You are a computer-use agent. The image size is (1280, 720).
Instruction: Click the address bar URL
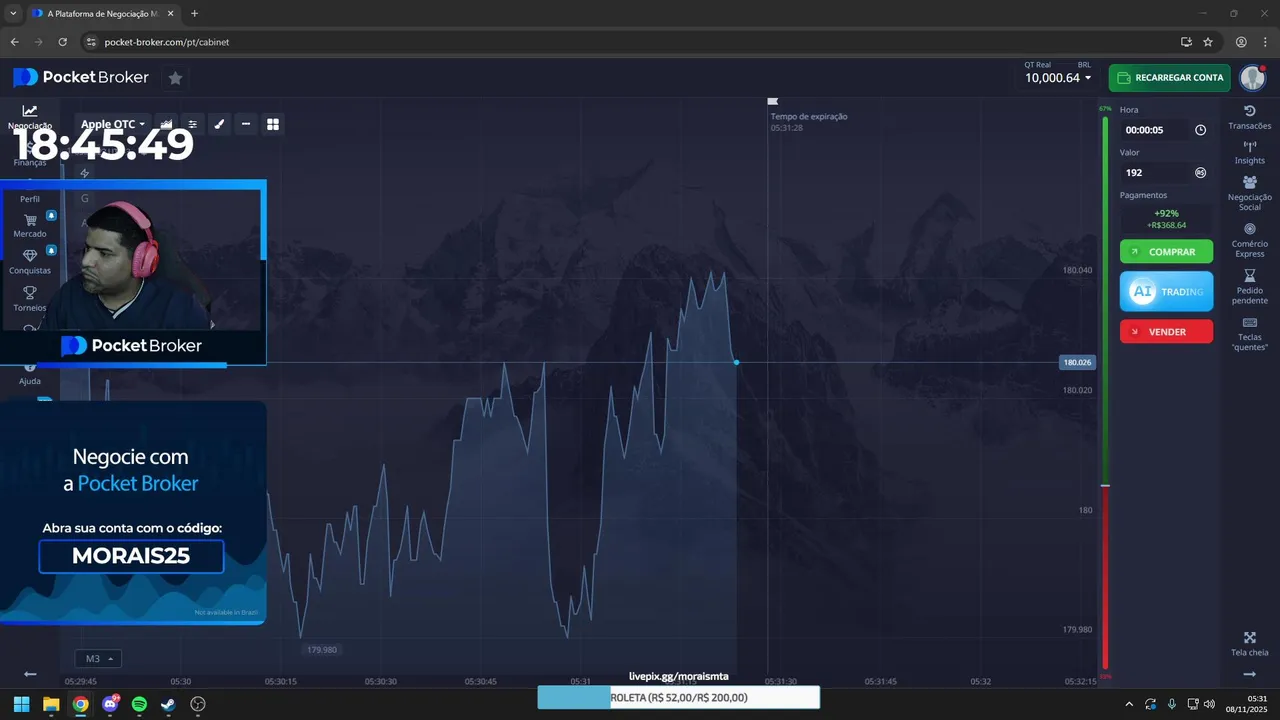pos(167,42)
